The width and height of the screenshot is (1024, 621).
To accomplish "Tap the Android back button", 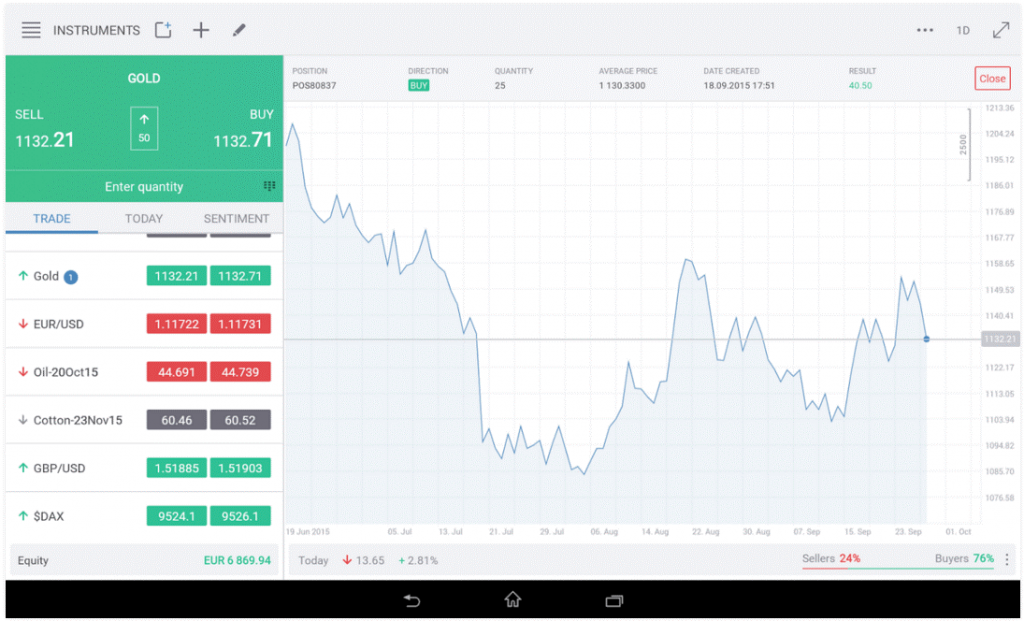I will (411, 600).
